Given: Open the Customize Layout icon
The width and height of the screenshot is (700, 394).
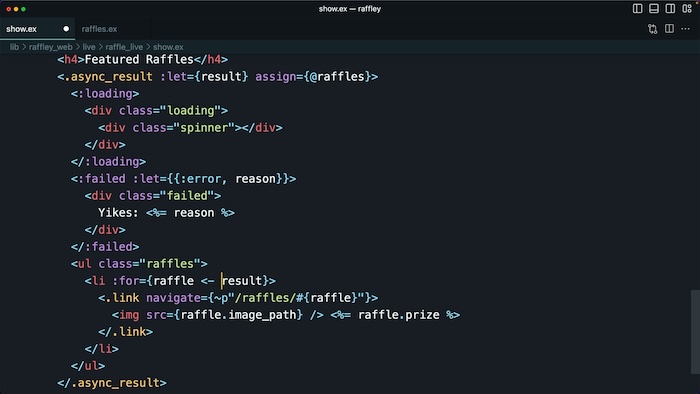Looking at the screenshot, I should 687,8.
